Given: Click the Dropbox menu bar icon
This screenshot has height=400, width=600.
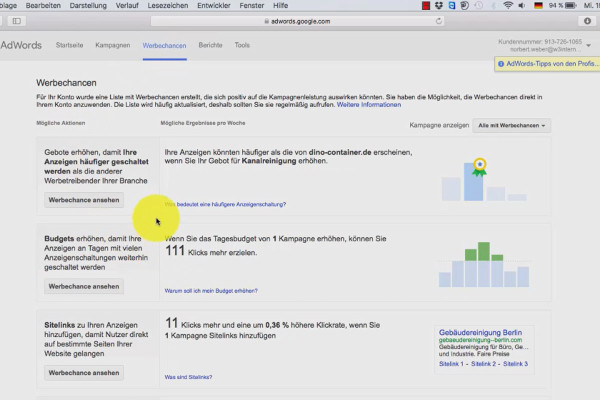Looking at the screenshot, I should [x=439, y=5].
